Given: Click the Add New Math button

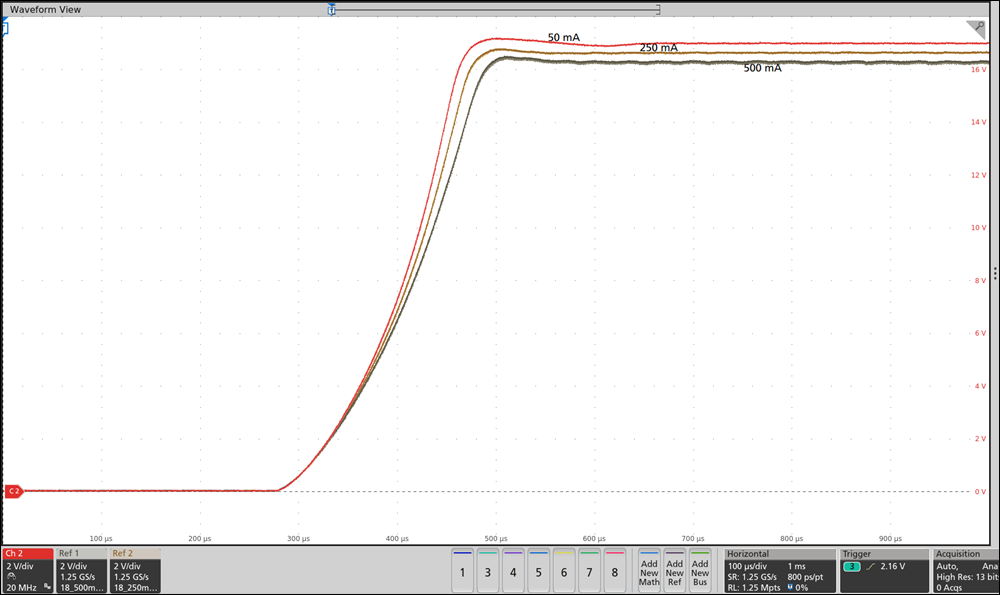Looking at the screenshot, I should point(648,571).
